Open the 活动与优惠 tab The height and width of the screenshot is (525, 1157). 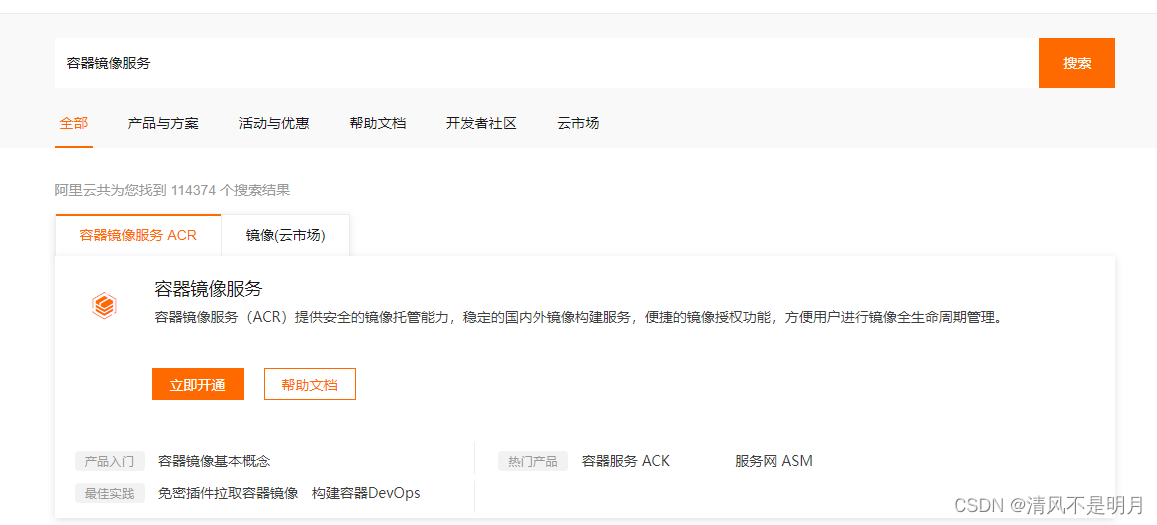click(x=274, y=123)
